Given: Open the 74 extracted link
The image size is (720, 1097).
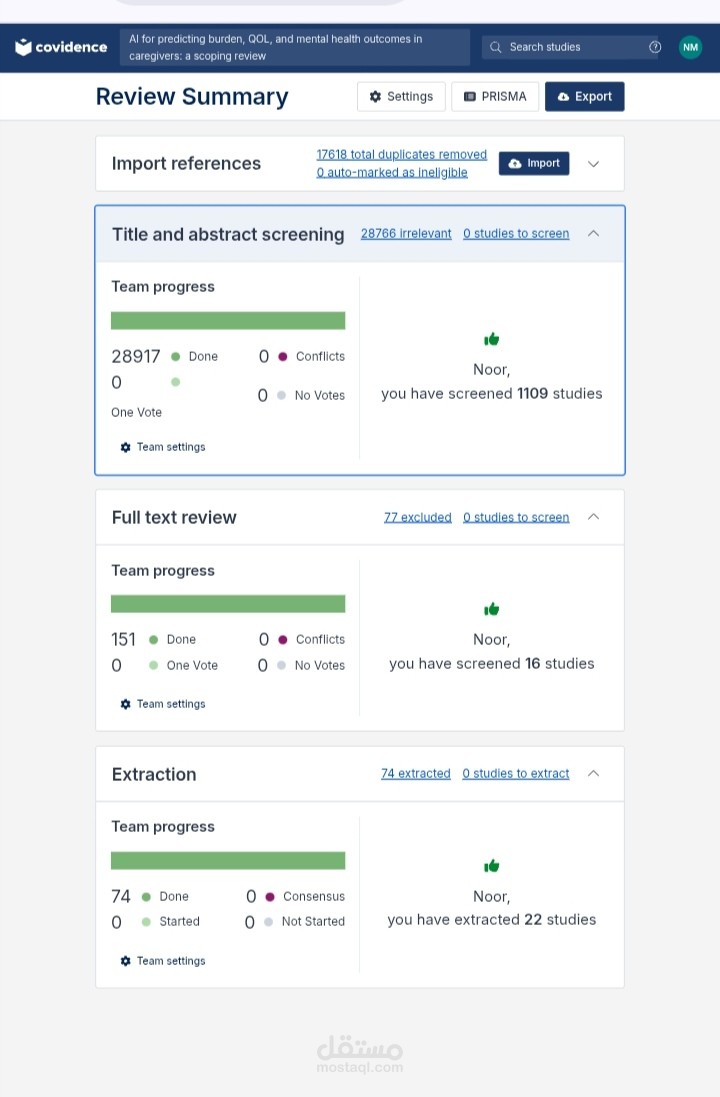Looking at the screenshot, I should [415, 773].
